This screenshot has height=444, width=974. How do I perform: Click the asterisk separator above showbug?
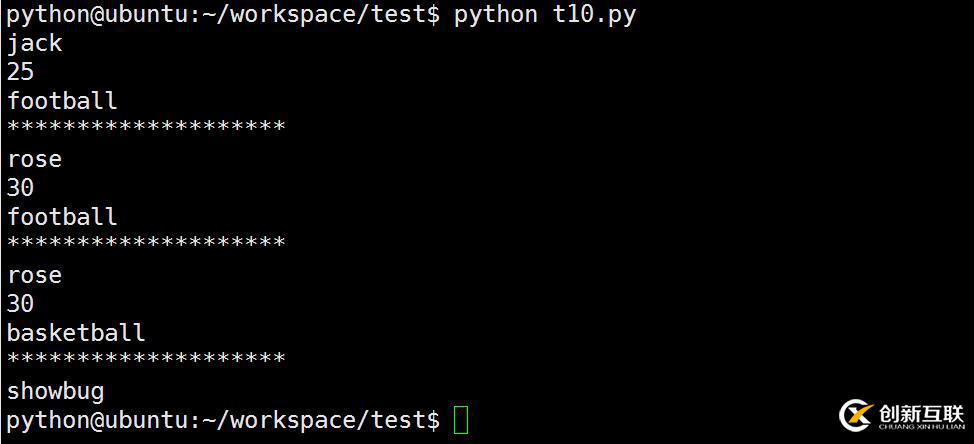146,360
